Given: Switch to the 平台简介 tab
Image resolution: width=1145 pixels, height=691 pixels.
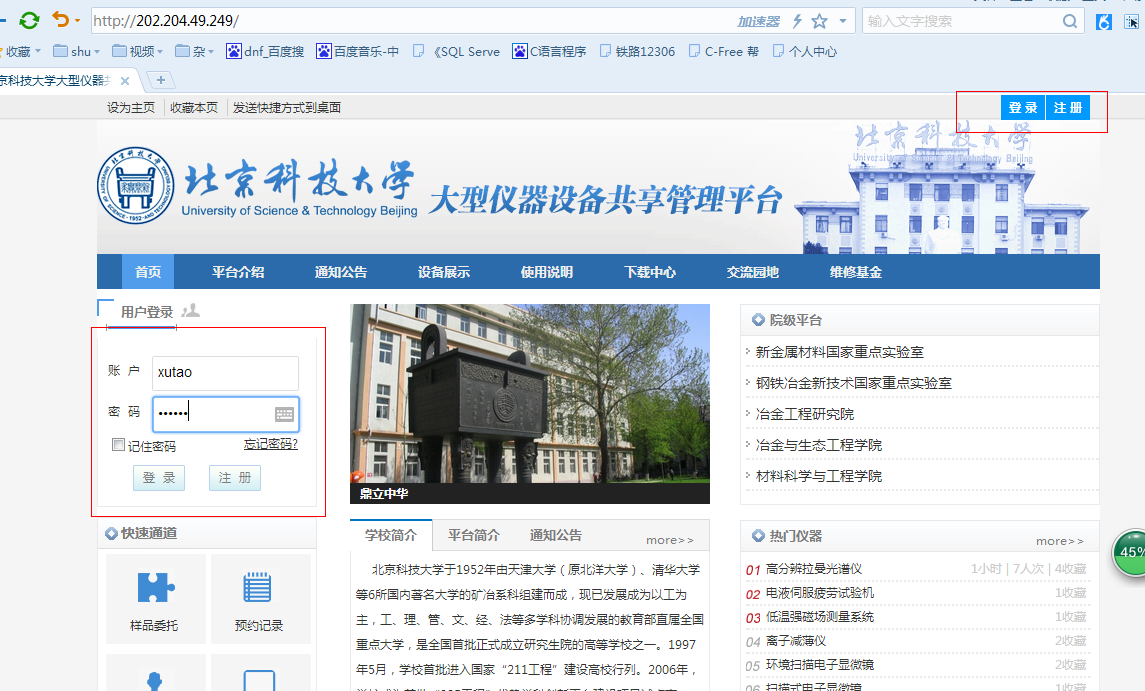Looking at the screenshot, I should 474,535.
